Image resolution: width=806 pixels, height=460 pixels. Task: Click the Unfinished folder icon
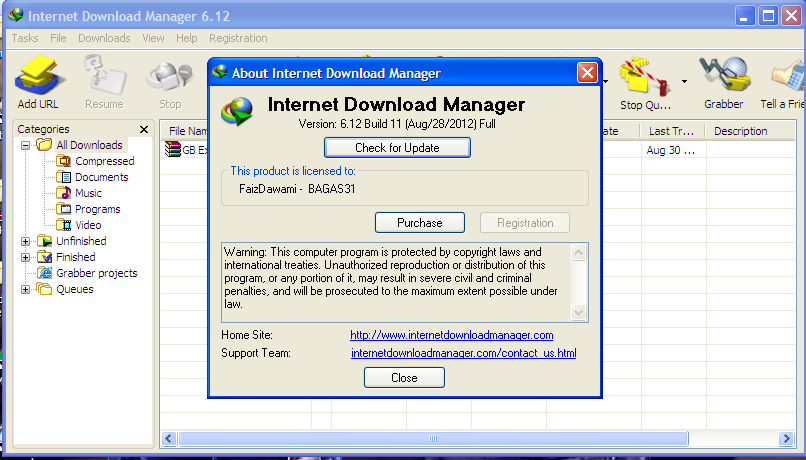click(x=45, y=241)
